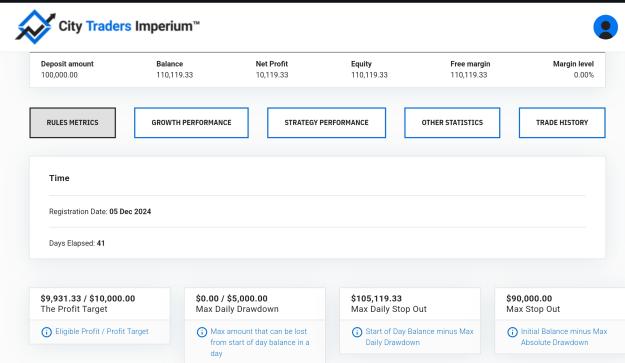This screenshot has height=363, width=625.
Task: Click 'Max Daily Stop Out' card title
Action: coord(389,309)
